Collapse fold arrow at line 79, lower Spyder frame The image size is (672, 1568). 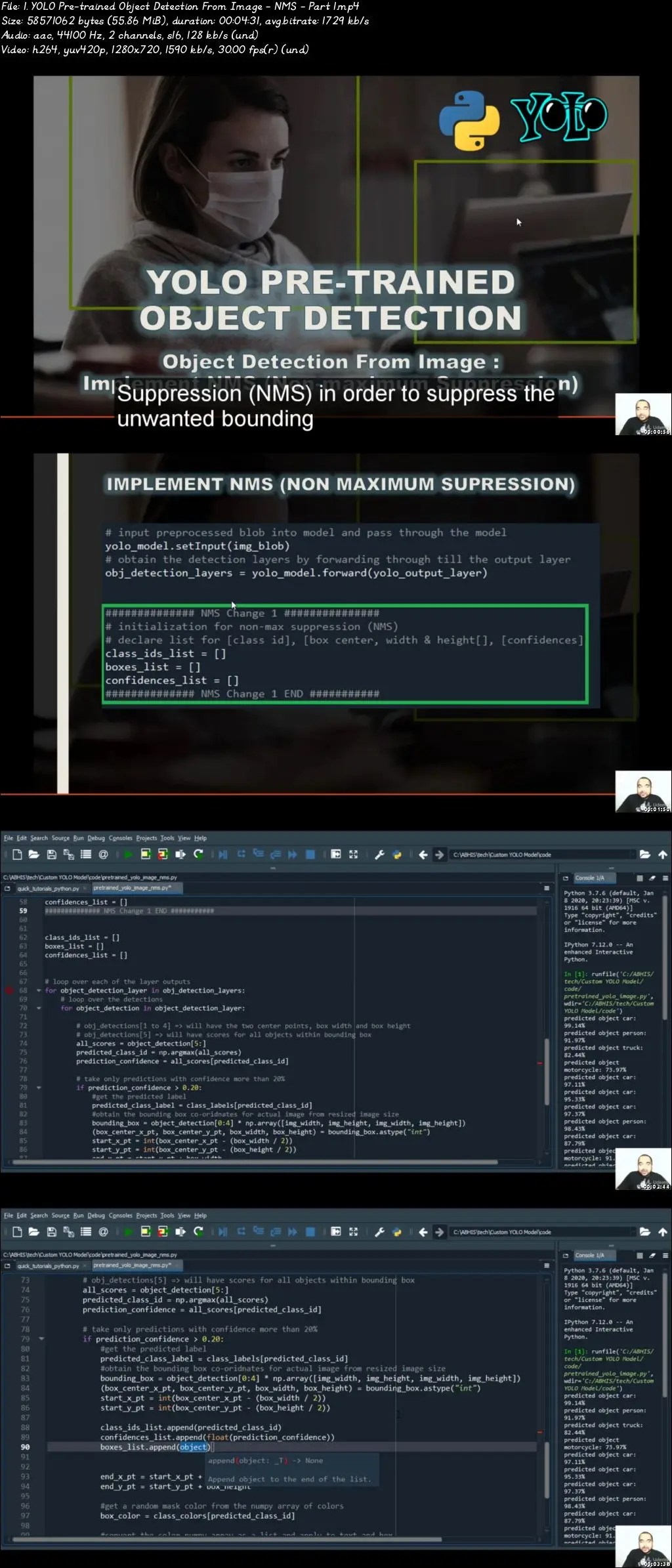(41, 1339)
